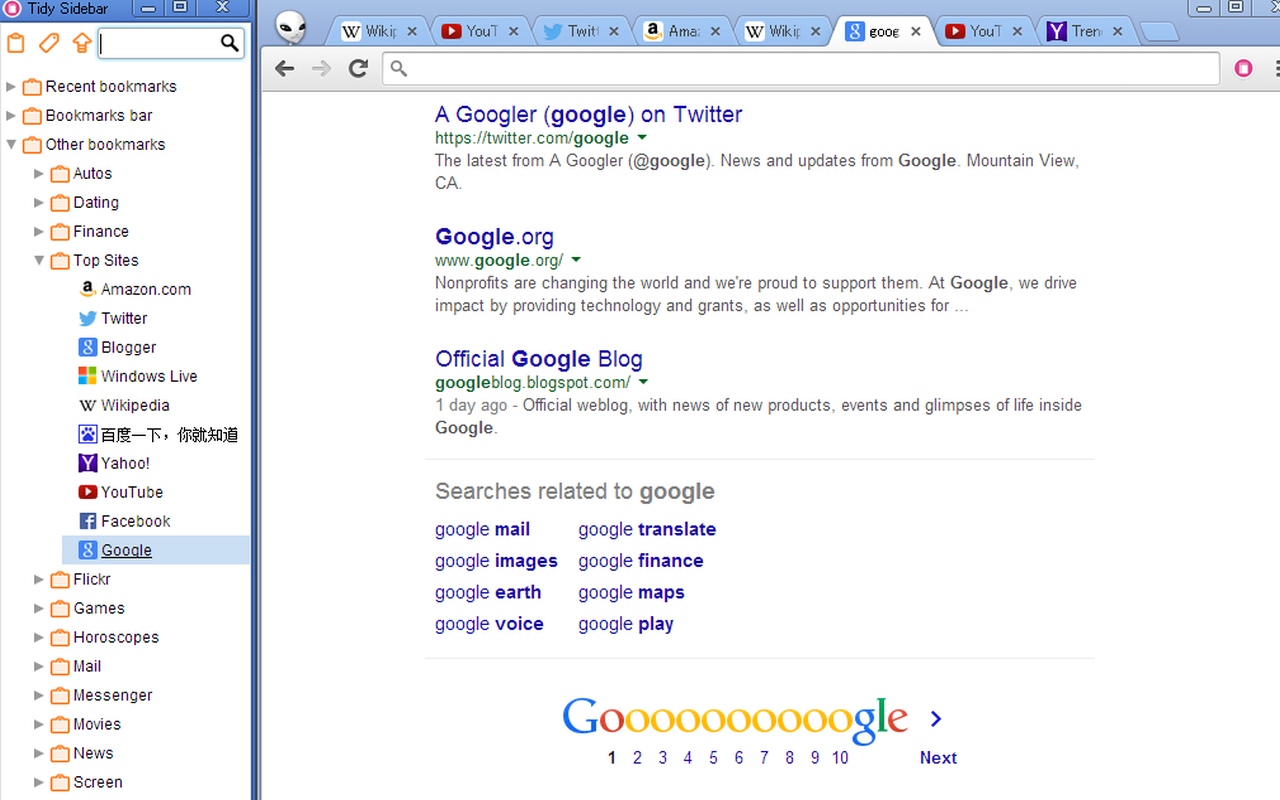Expand the Bookmarks bar folder arrow

pyautogui.click(x=11, y=116)
